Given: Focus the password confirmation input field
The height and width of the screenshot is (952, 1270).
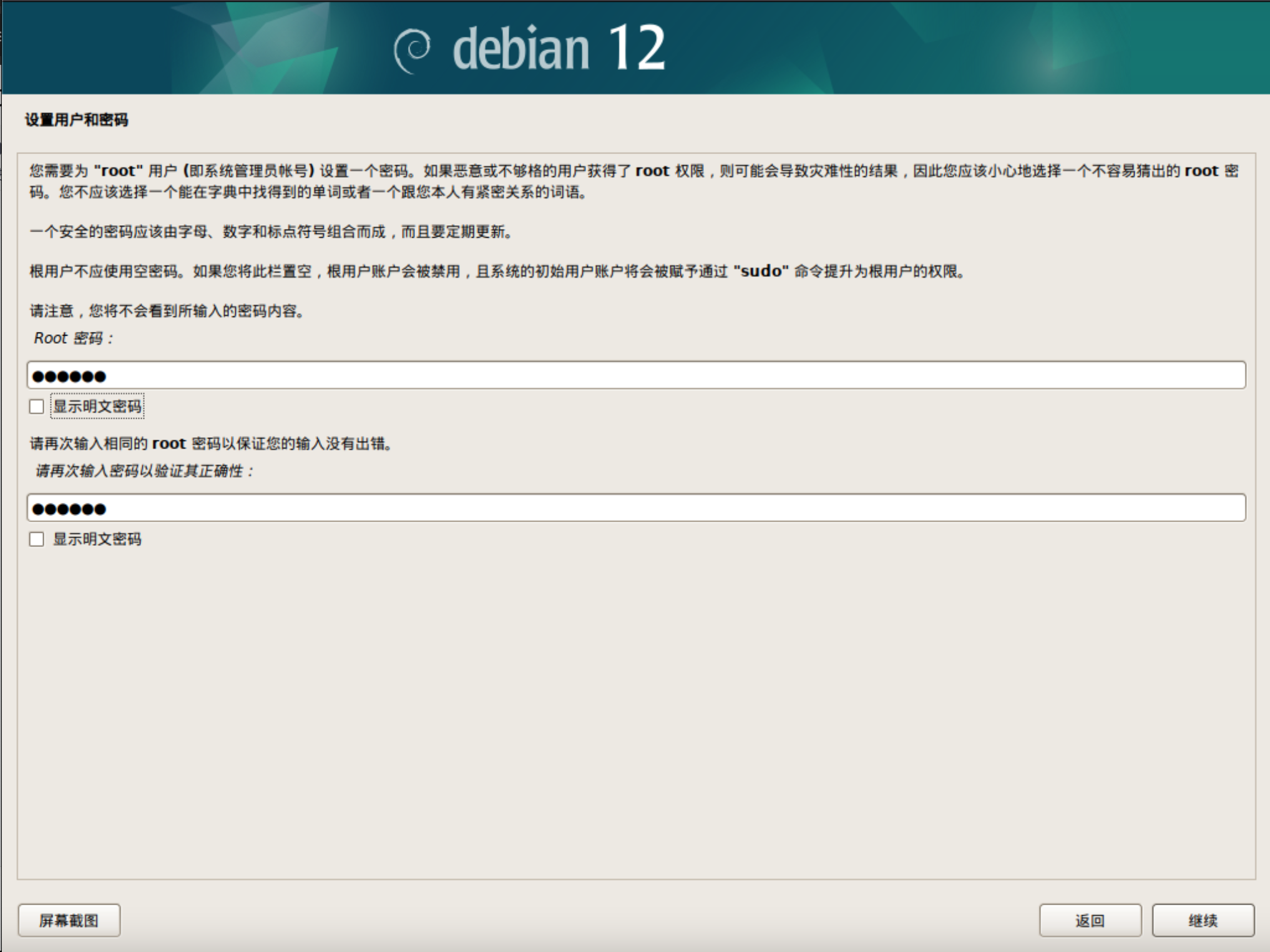Looking at the screenshot, I should 636,508.
